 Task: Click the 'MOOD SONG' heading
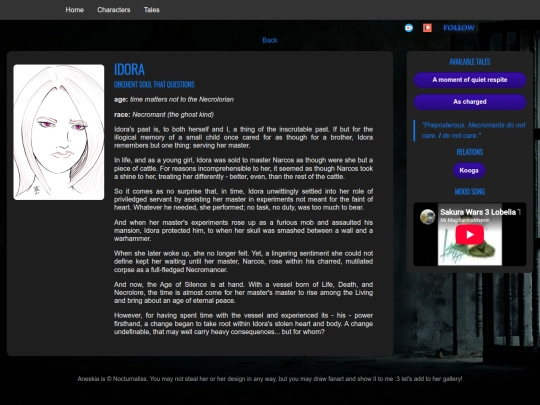pyautogui.click(x=470, y=192)
